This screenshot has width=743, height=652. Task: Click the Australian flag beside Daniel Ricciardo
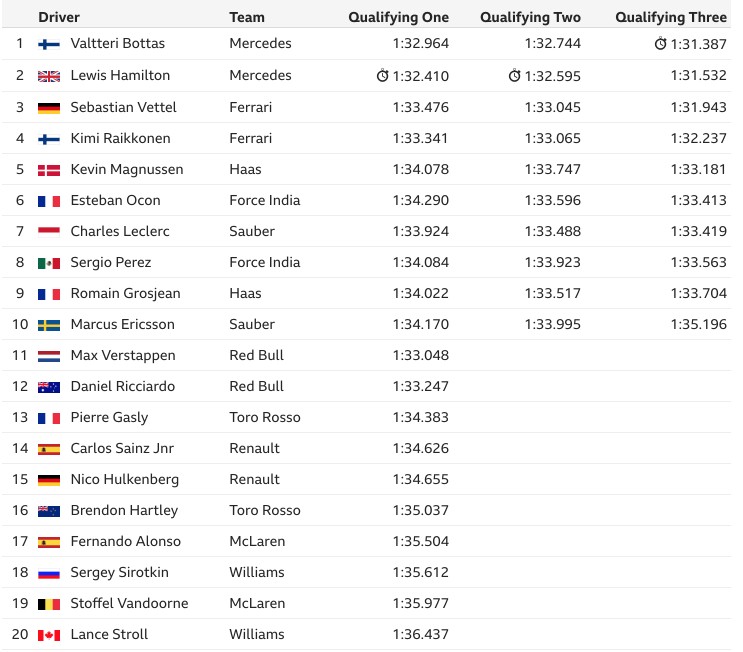49,388
